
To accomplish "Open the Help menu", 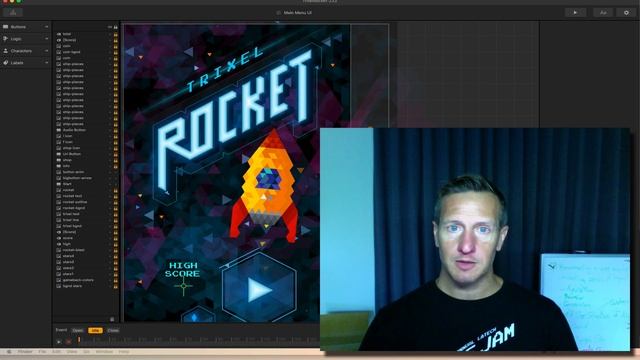I will 124,351.
